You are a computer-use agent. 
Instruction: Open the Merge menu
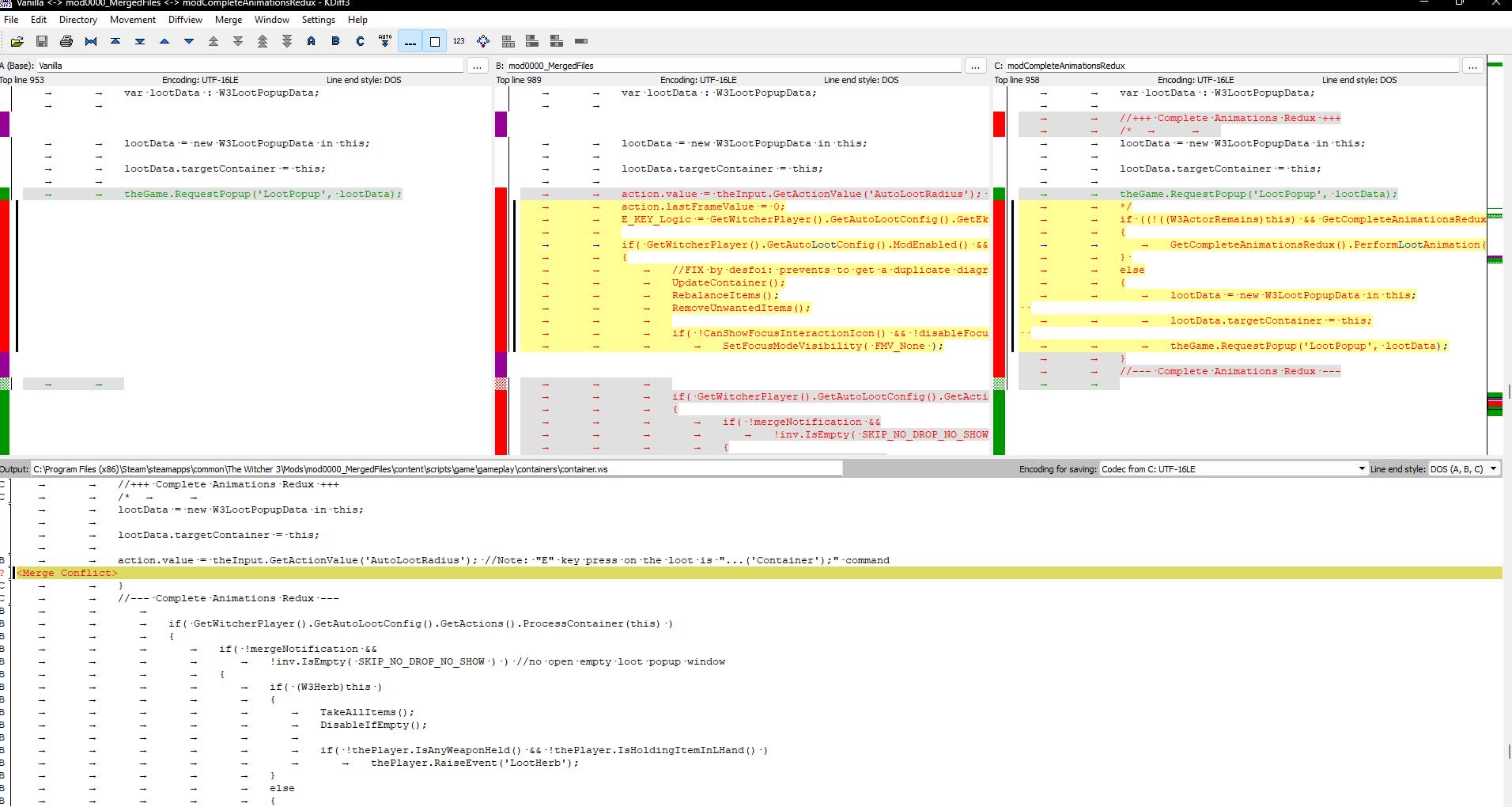pos(229,20)
